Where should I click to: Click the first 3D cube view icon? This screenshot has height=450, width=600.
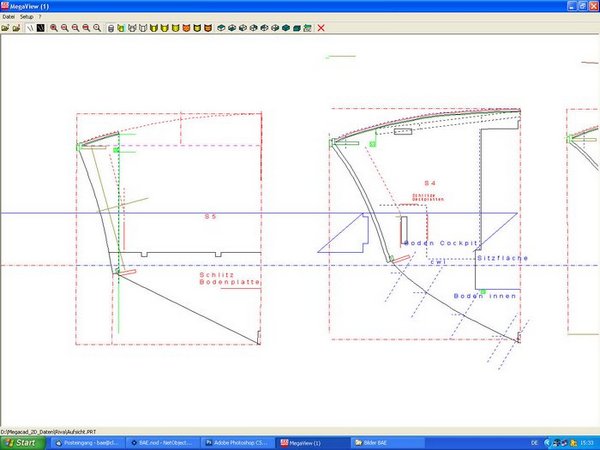coord(219,28)
